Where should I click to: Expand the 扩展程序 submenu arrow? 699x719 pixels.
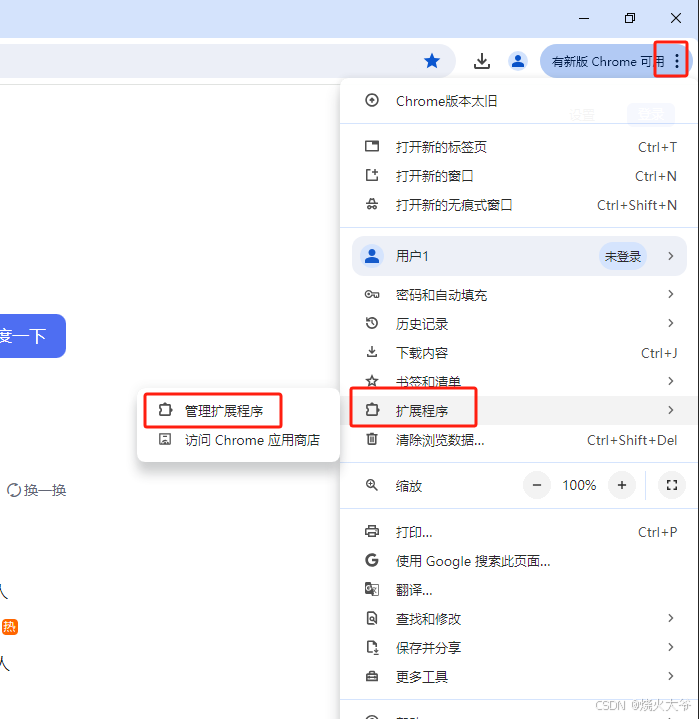click(671, 410)
